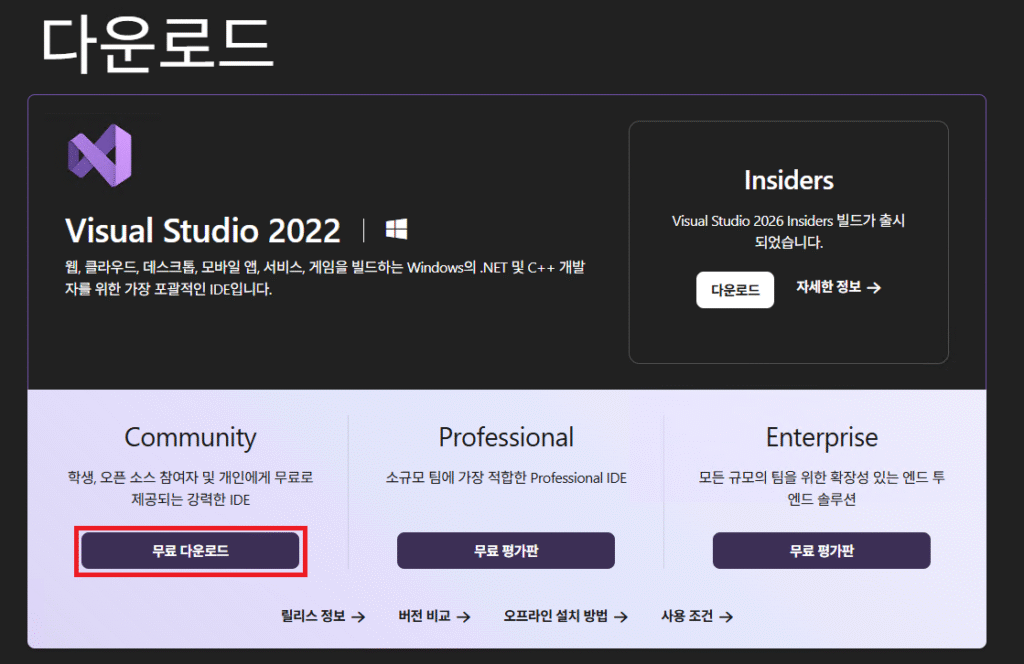The width and height of the screenshot is (1024, 664).
Task: Click the arrow icon after 릴리스 정보
Action: tap(358, 617)
